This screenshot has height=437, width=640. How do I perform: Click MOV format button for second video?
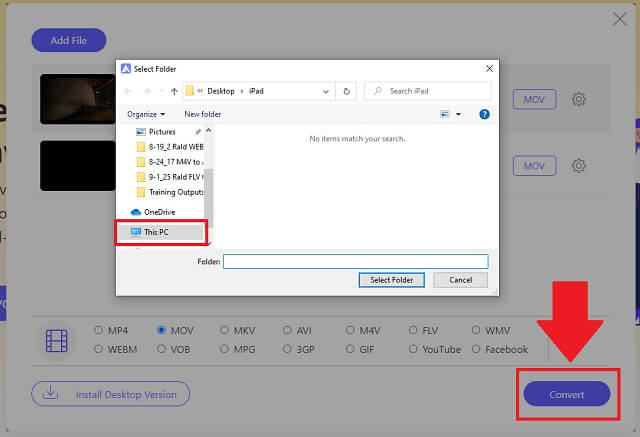coord(534,166)
